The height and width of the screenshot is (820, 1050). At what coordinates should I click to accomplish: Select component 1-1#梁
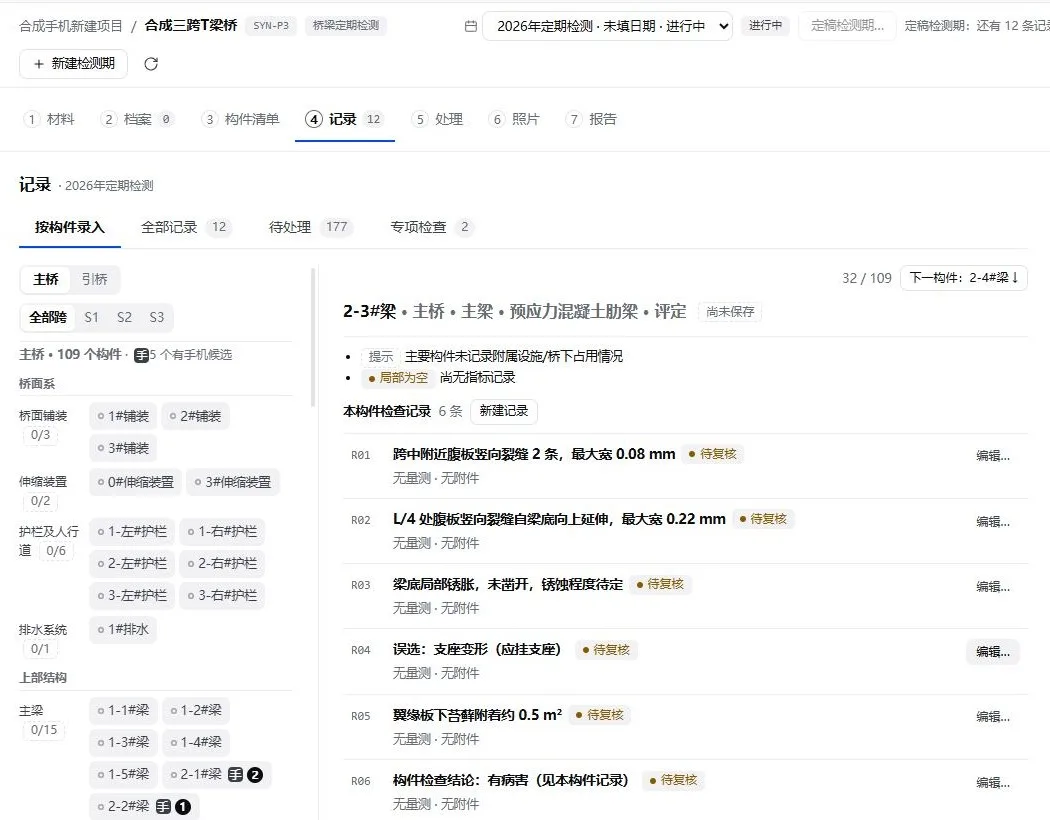coord(123,710)
